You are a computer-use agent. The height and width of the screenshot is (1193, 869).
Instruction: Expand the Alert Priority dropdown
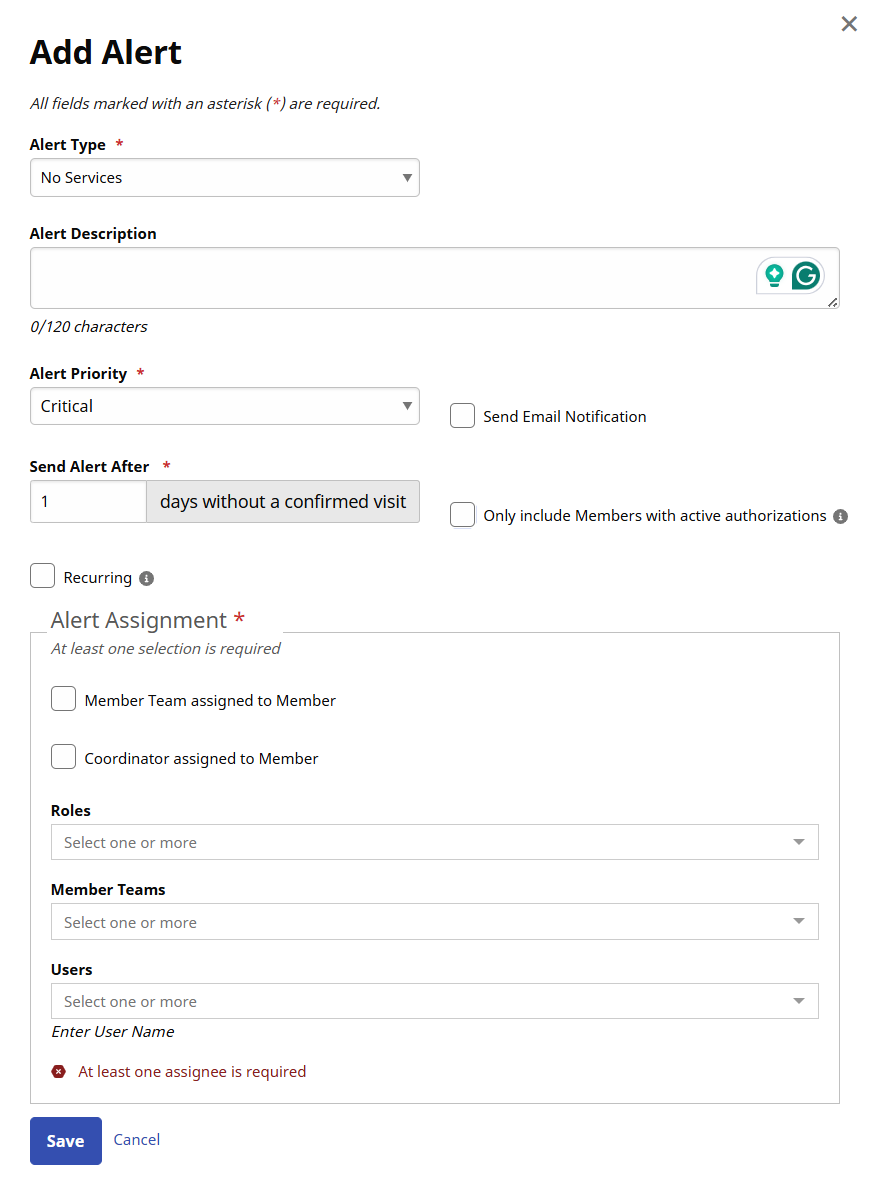[x=224, y=406]
